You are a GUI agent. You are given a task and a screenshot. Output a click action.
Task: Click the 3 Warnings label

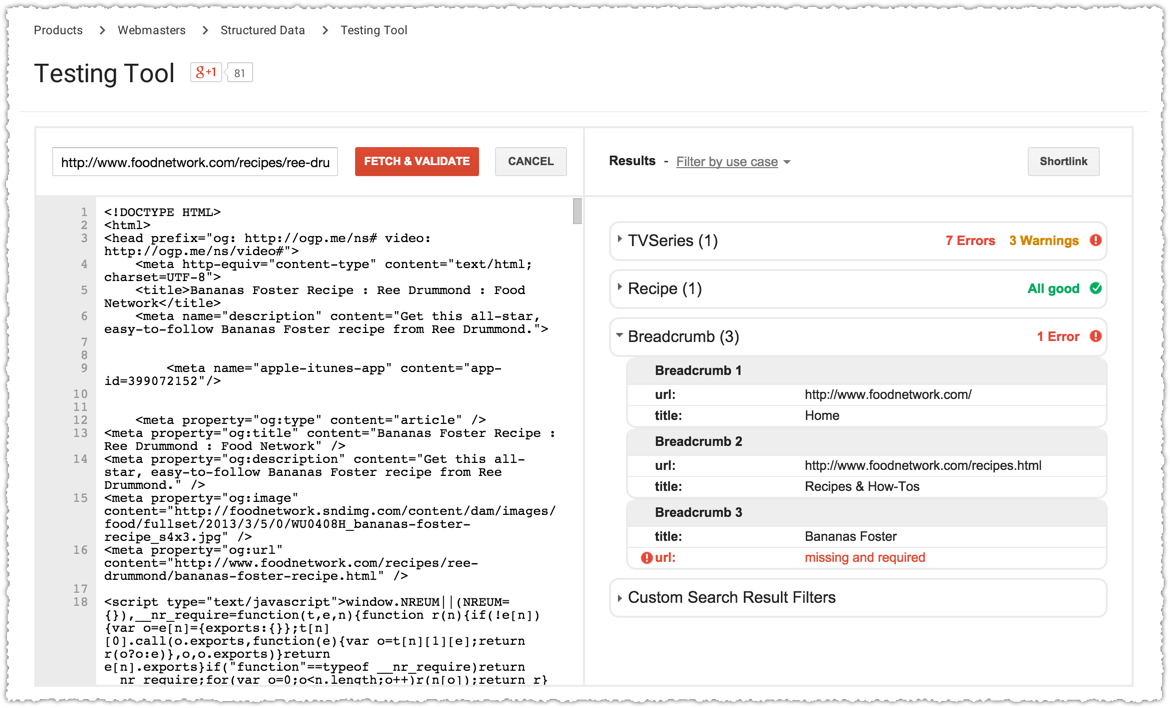click(x=1044, y=241)
